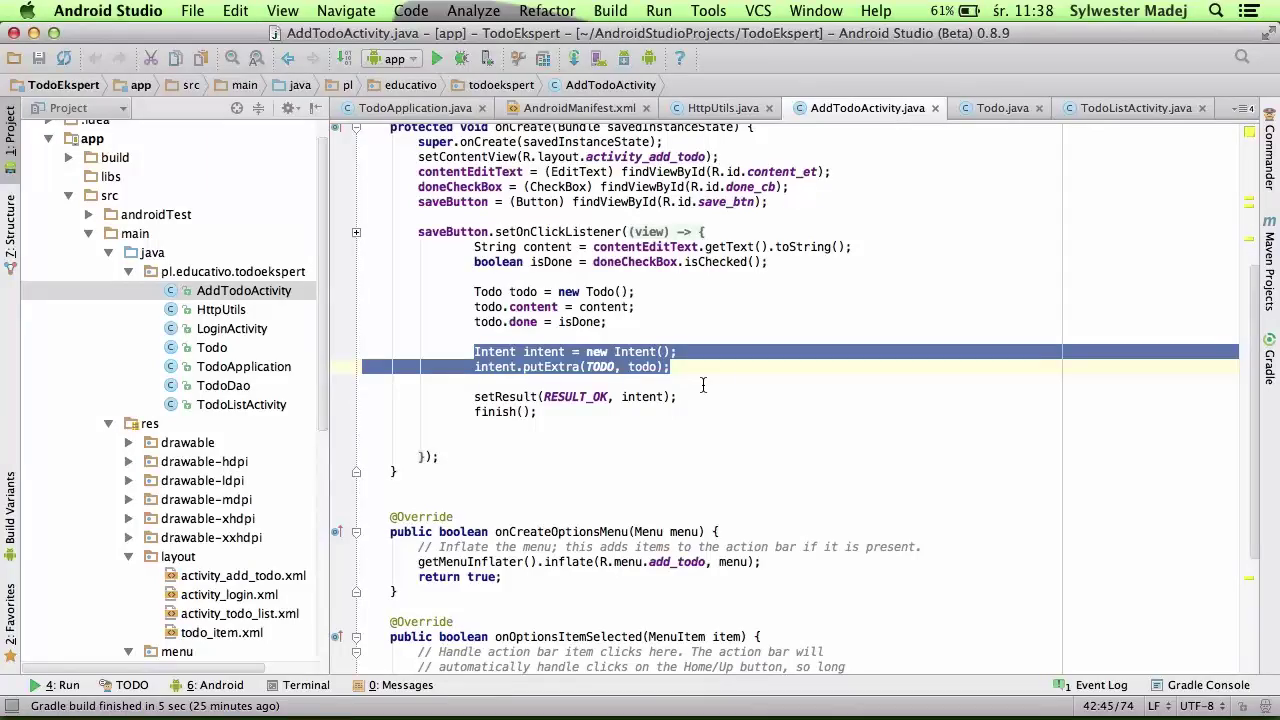Click the Save All toolbar icon
The image size is (1280, 720).
tap(39, 58)
